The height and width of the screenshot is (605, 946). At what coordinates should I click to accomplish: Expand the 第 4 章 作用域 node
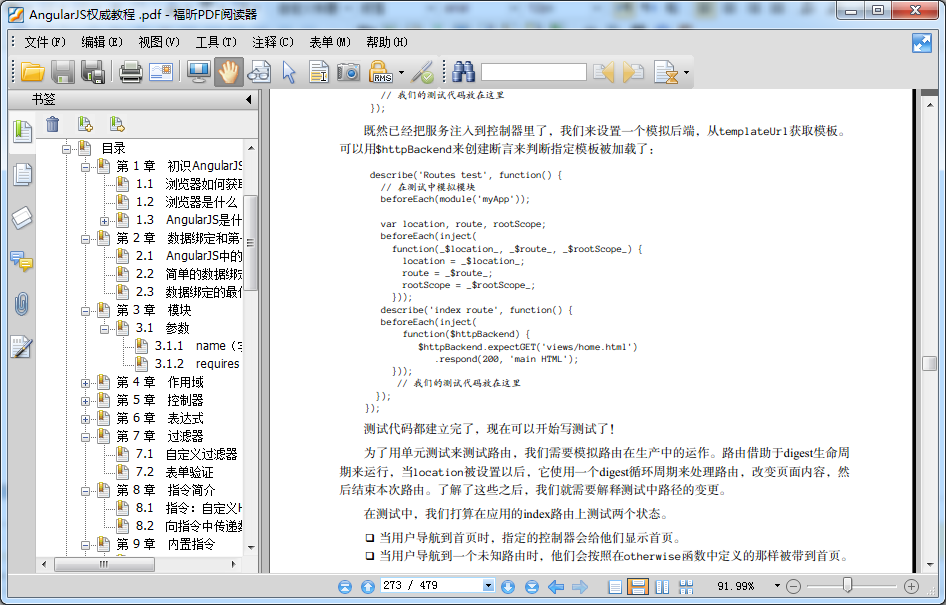(x=85, y=383)
